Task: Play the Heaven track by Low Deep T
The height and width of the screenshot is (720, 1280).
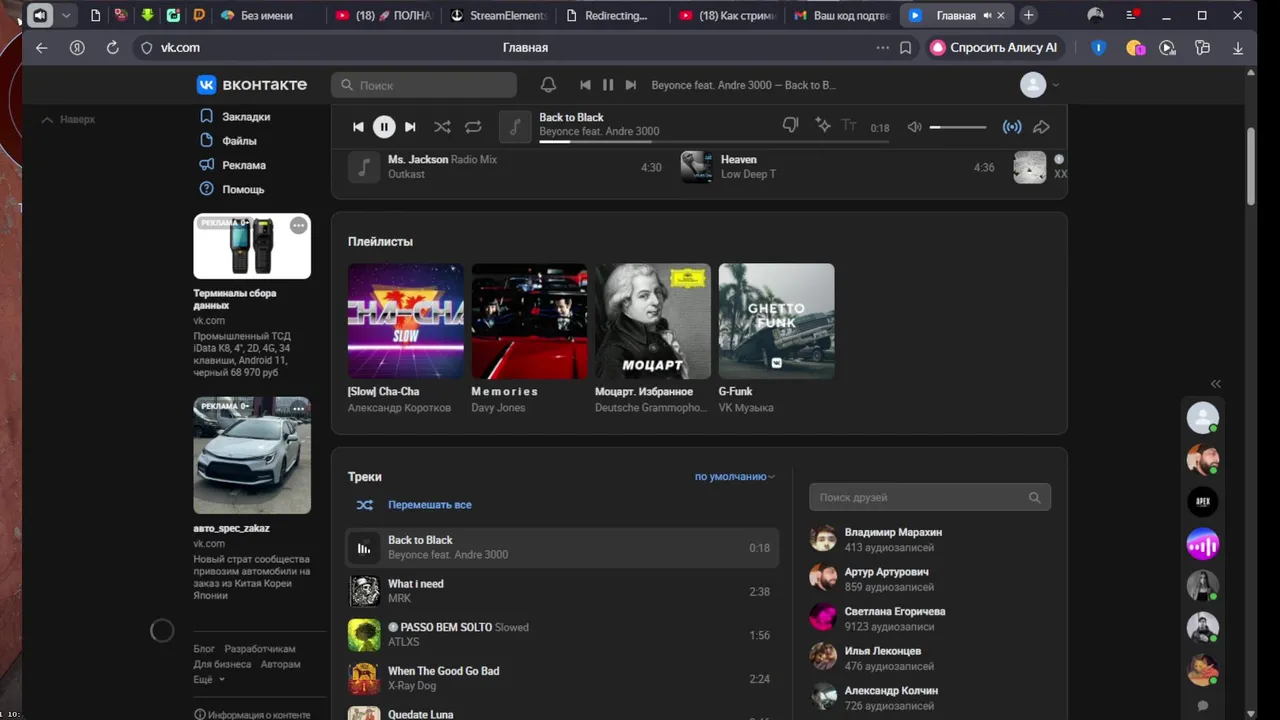Action: [x=838, y=167]
